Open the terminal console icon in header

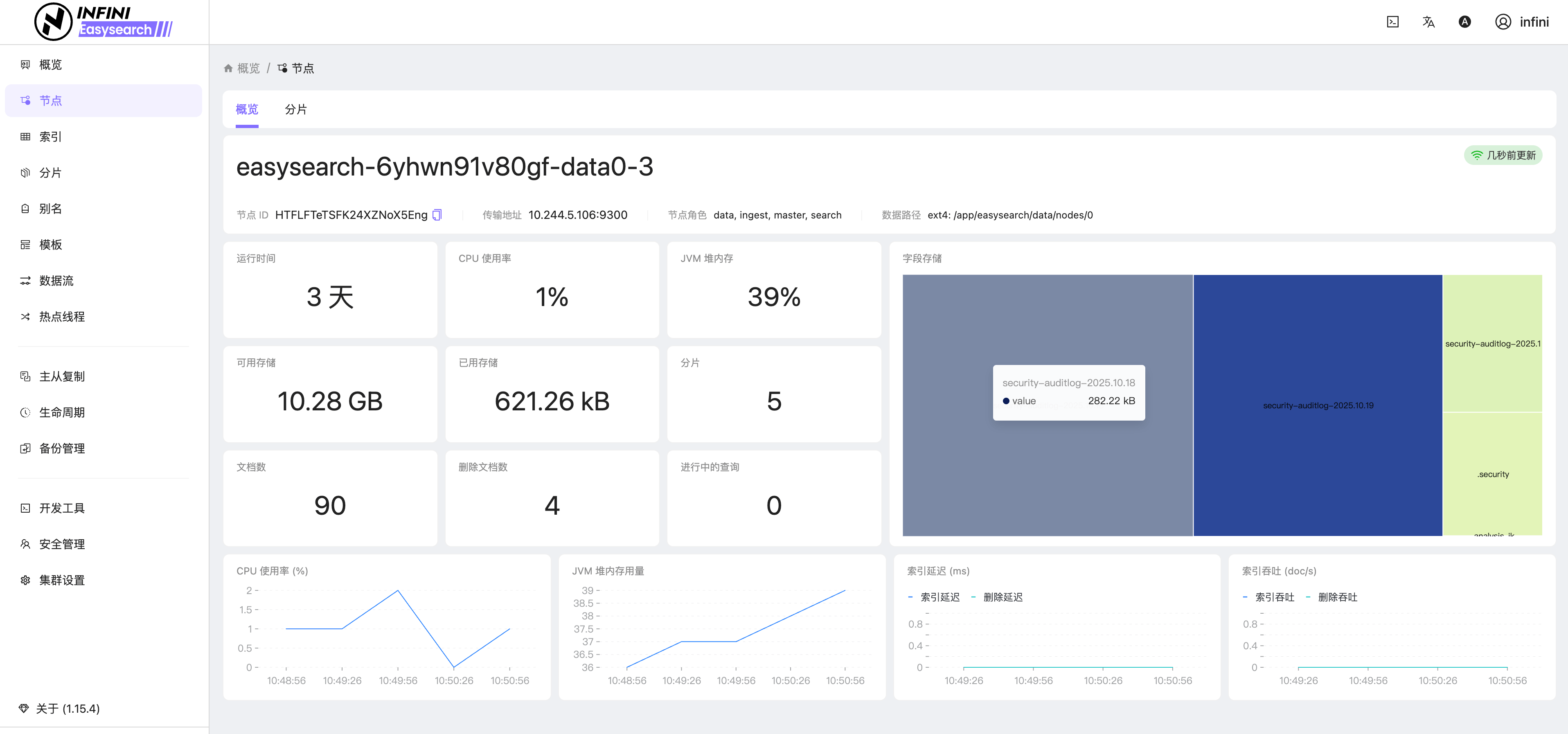pos(1393,22)
